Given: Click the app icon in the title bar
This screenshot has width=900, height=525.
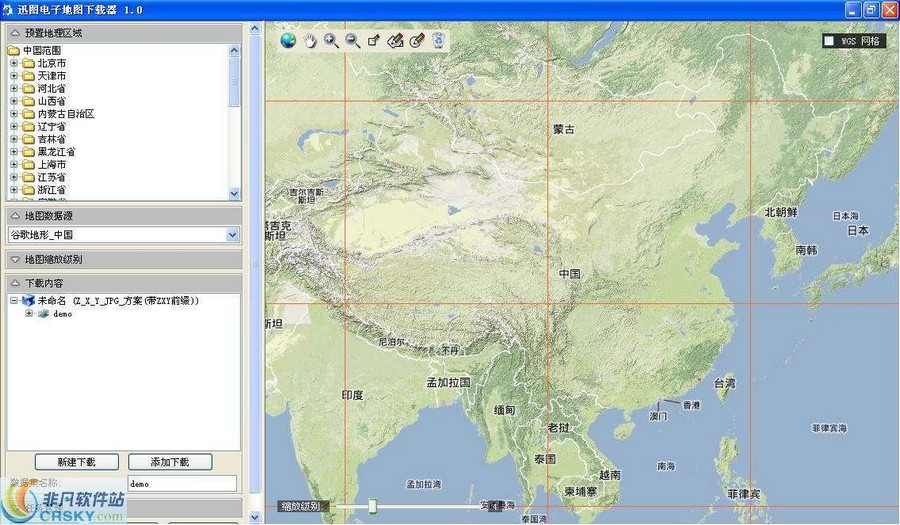Looking at the screenshot, I should 7,10.
